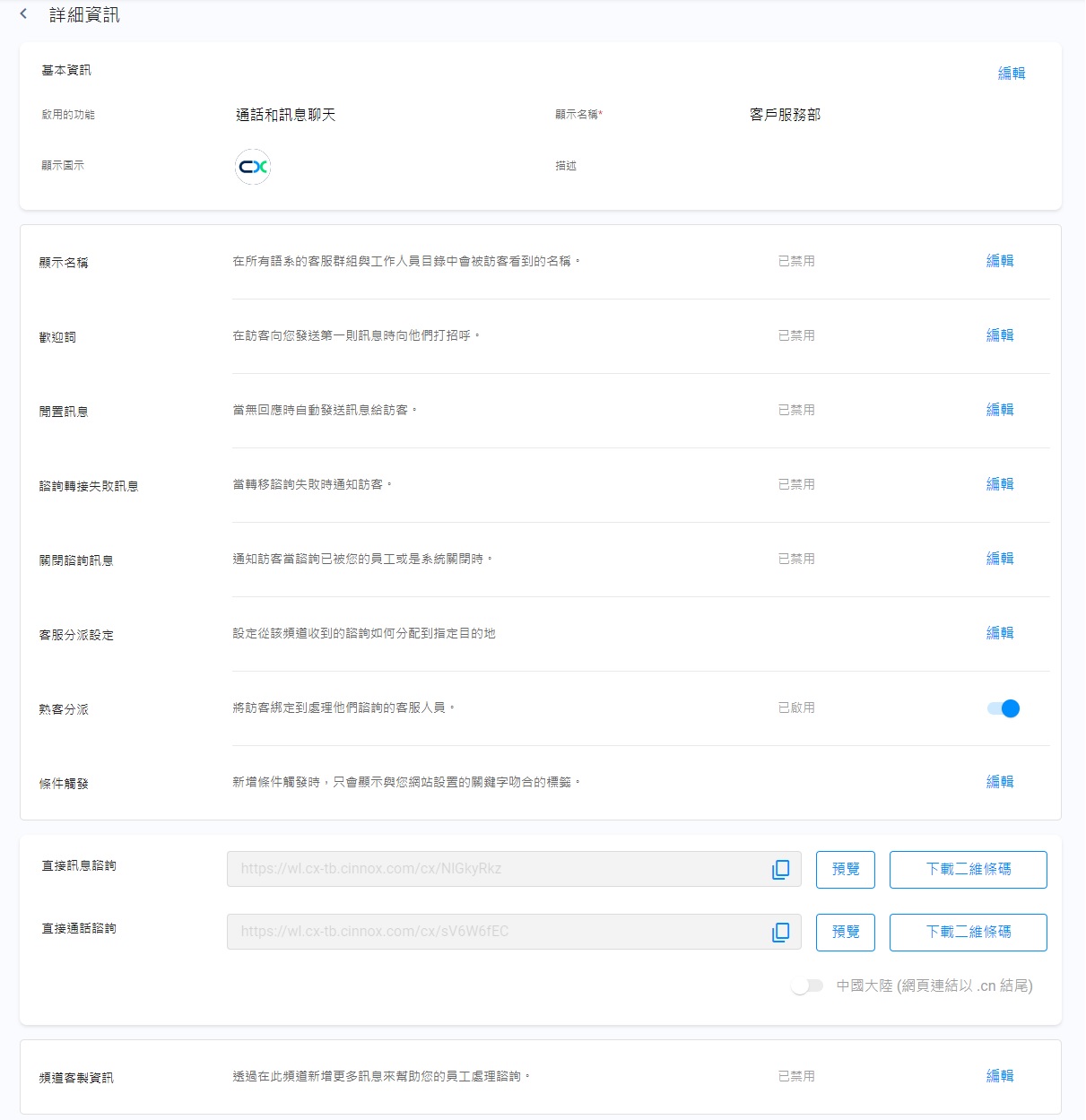
Task: Copy the 直接通話諮詢 link
Action: click(x=780, y=932)
